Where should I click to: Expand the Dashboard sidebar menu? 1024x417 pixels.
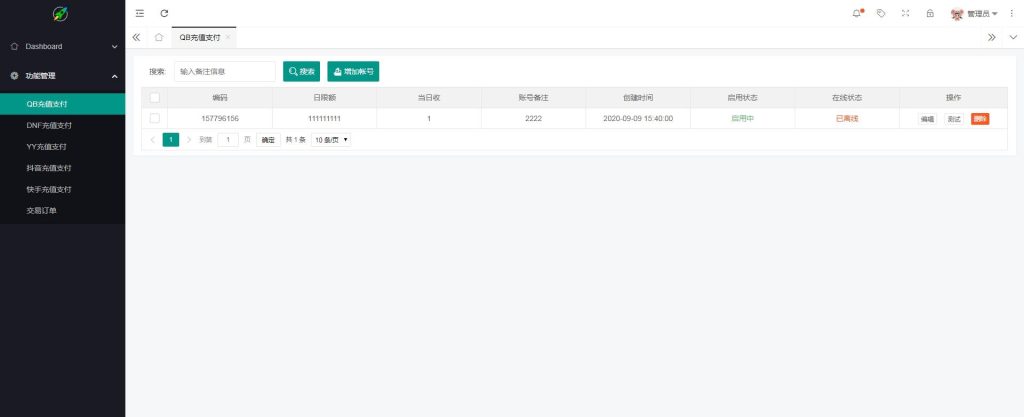click(x=62, y=46)
